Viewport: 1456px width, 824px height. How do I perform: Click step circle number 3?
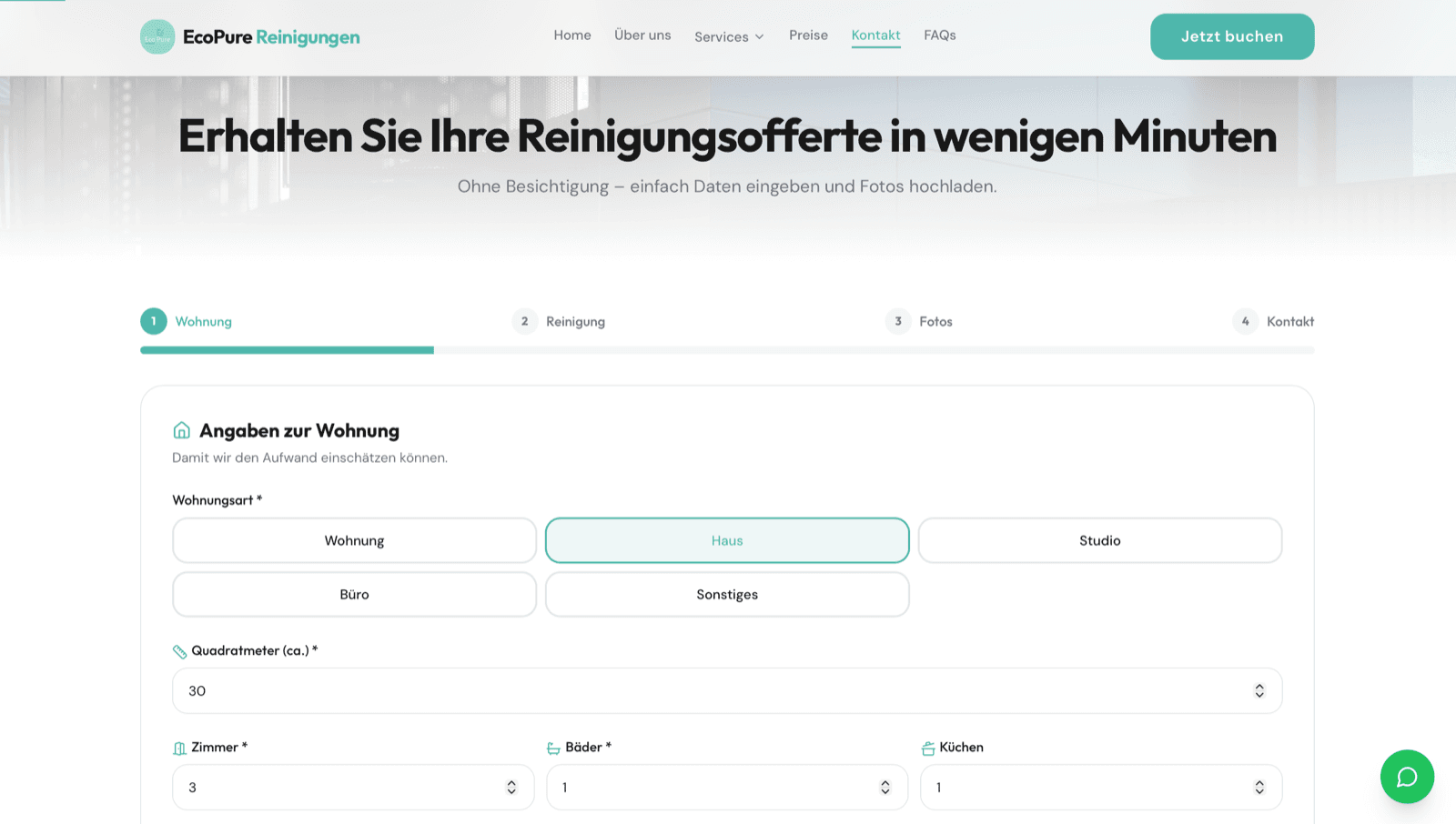[898, 321]
